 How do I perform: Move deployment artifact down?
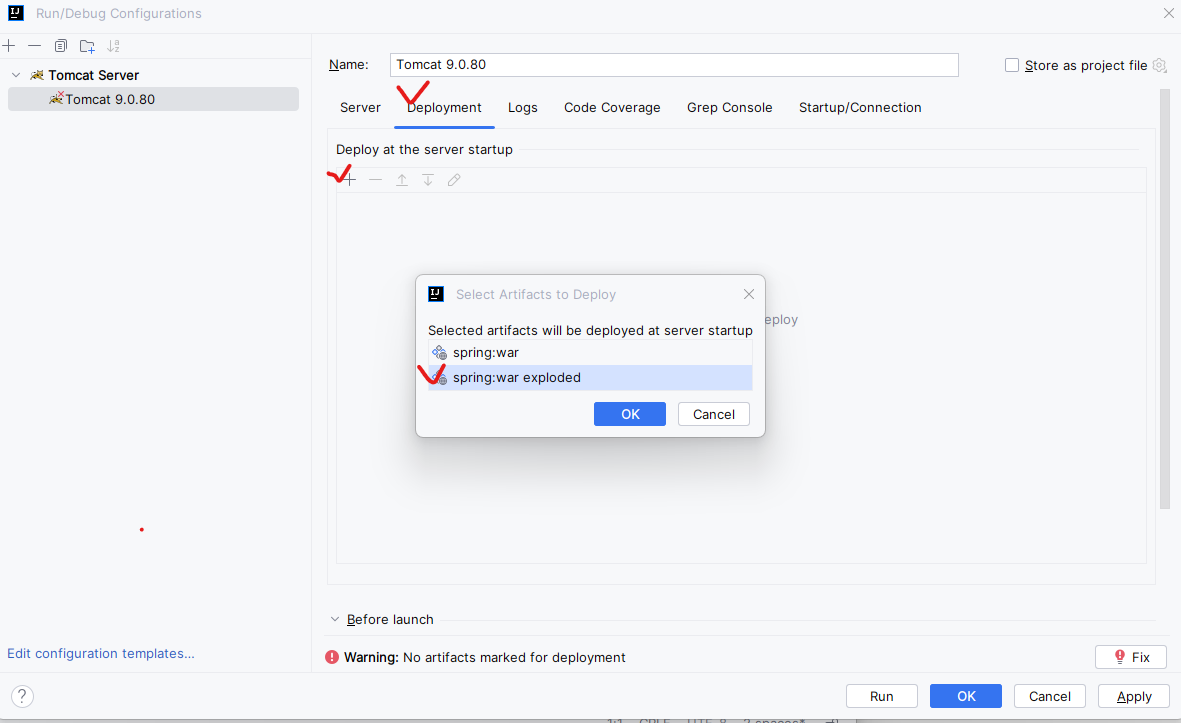point(428,180)
